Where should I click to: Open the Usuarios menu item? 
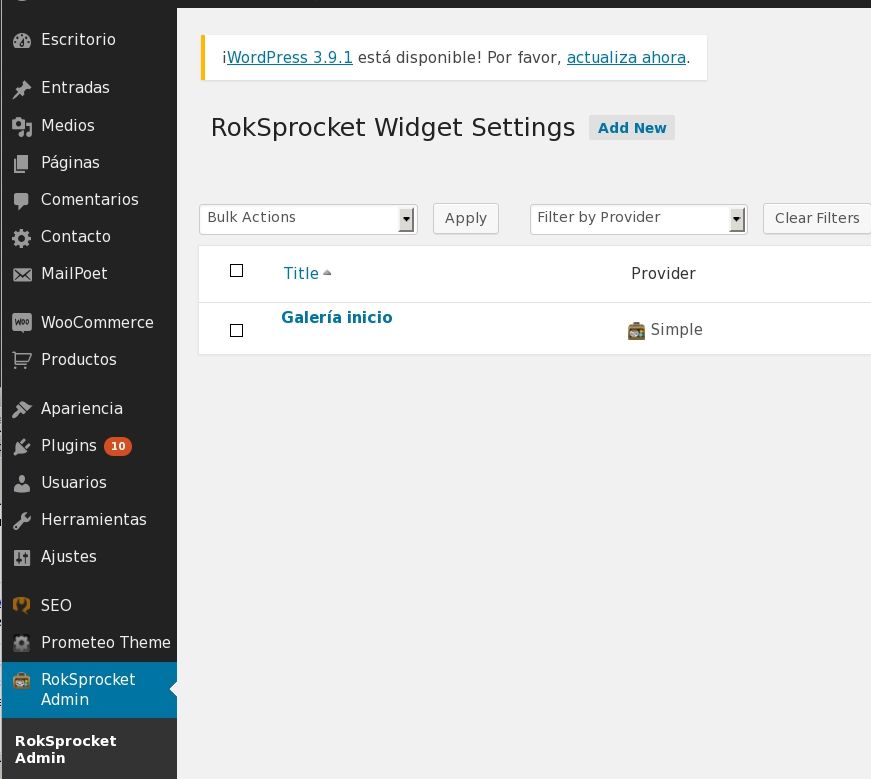tap(74, 482)
